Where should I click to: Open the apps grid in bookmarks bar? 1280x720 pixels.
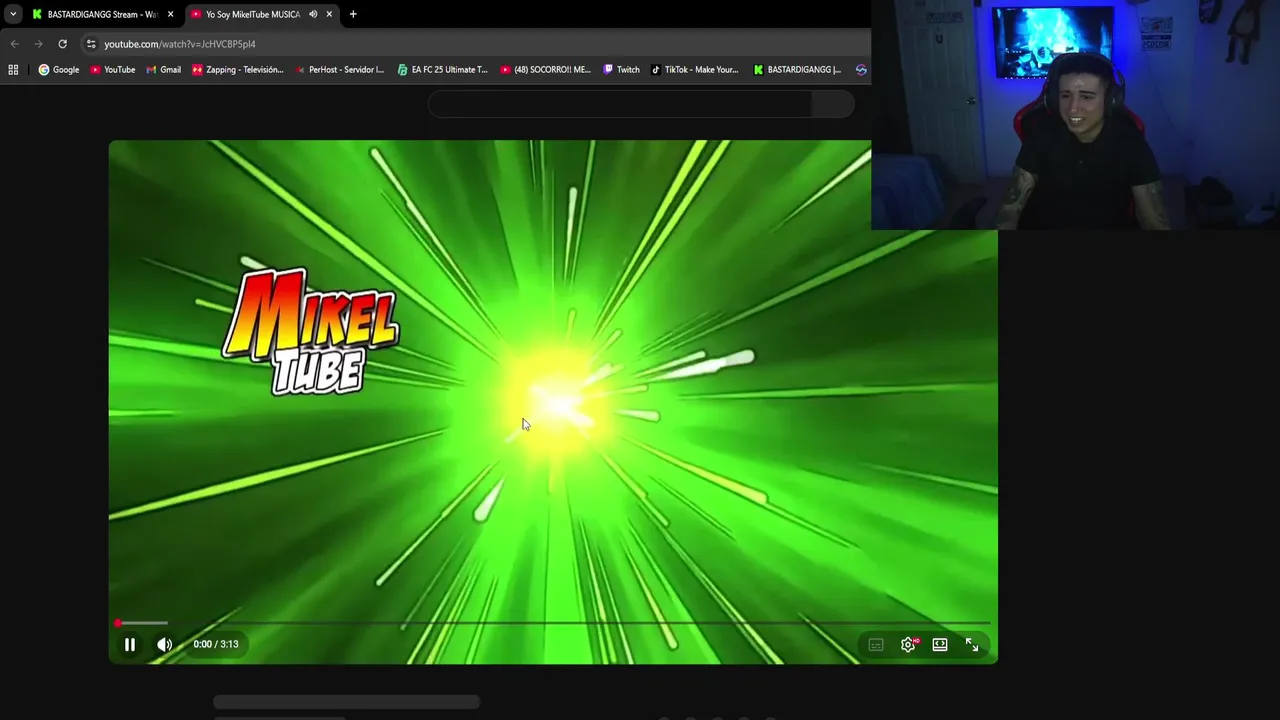[13, 70]
